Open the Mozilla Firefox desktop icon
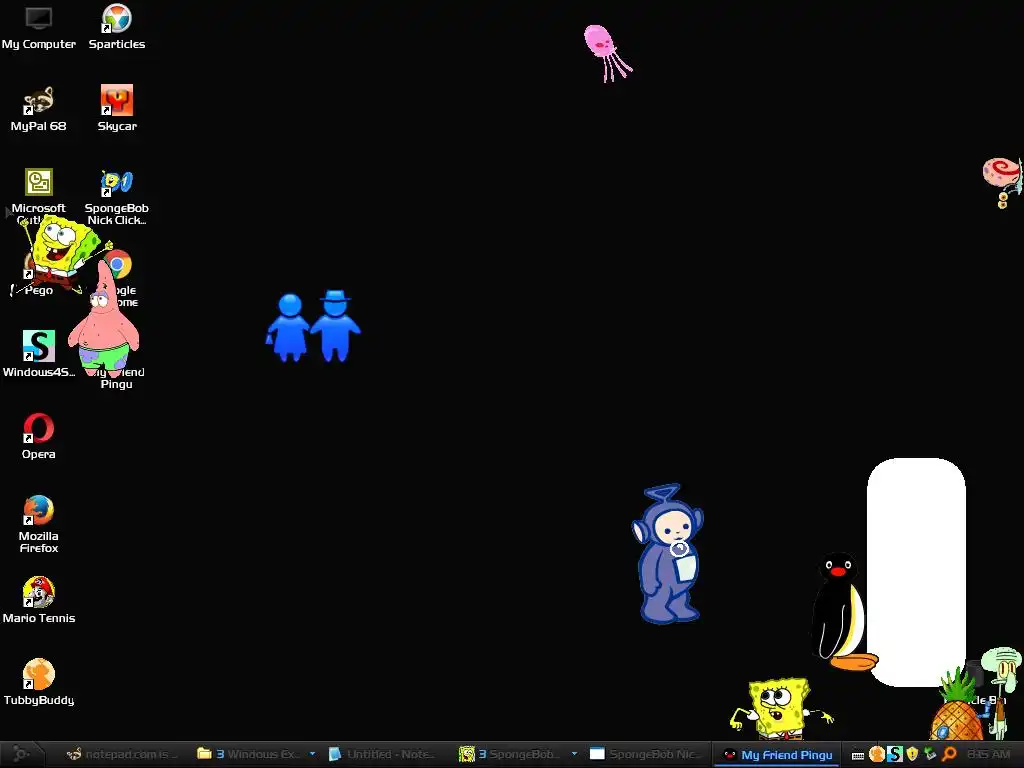The width and height of the screenshot is (1024, 768). pos(39,524)
